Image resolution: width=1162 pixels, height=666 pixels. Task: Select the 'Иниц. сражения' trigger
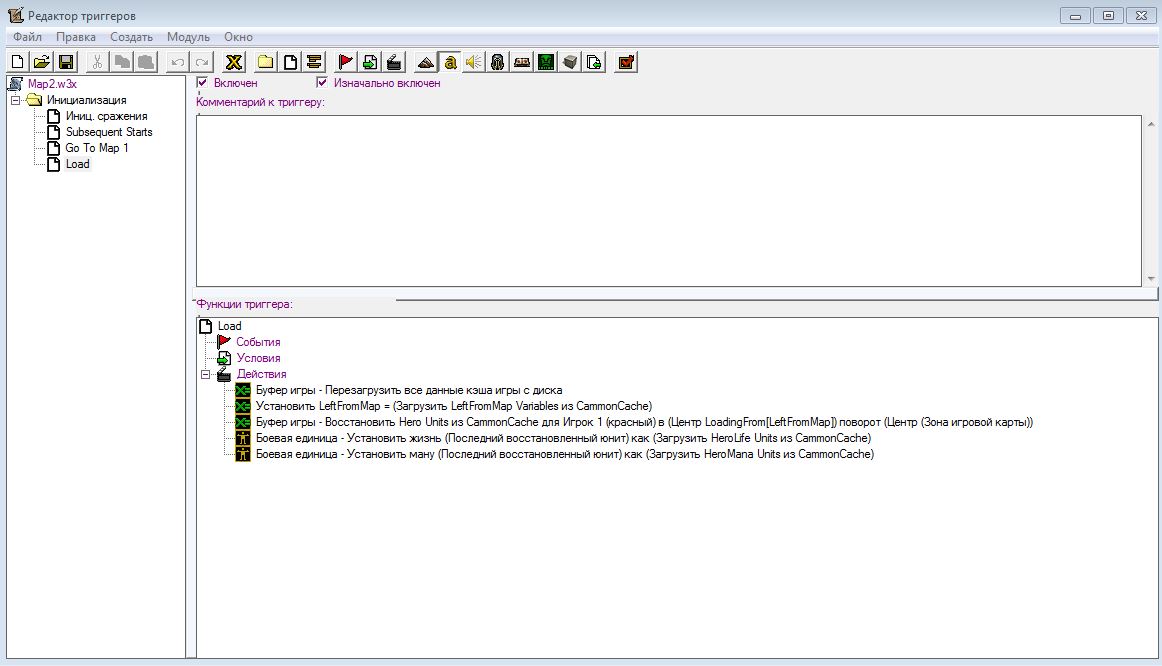tap(106, 116)
